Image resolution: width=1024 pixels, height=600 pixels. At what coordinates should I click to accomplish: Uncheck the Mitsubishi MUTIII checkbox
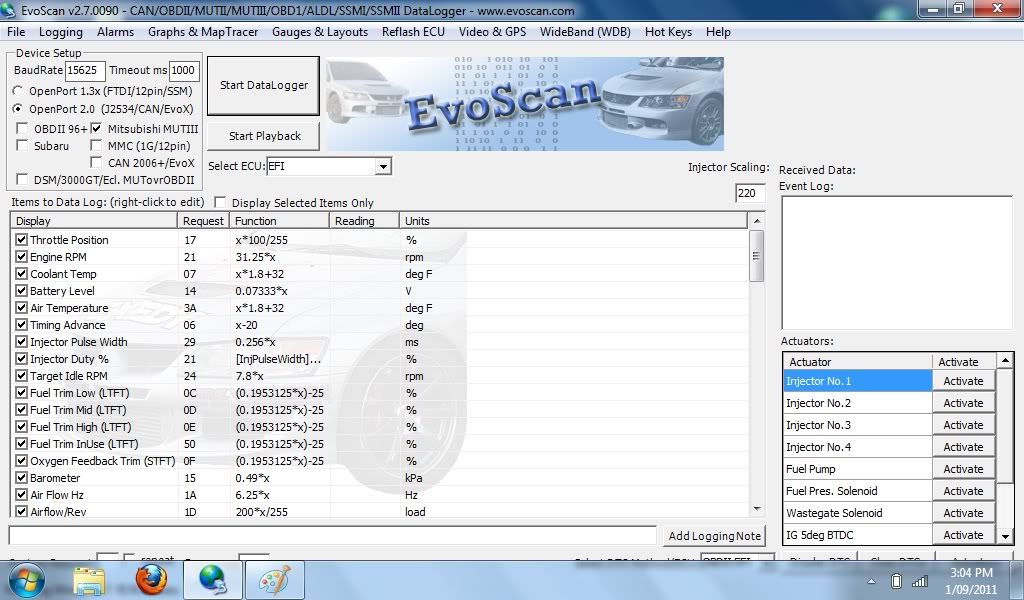[x=97, y=128]
